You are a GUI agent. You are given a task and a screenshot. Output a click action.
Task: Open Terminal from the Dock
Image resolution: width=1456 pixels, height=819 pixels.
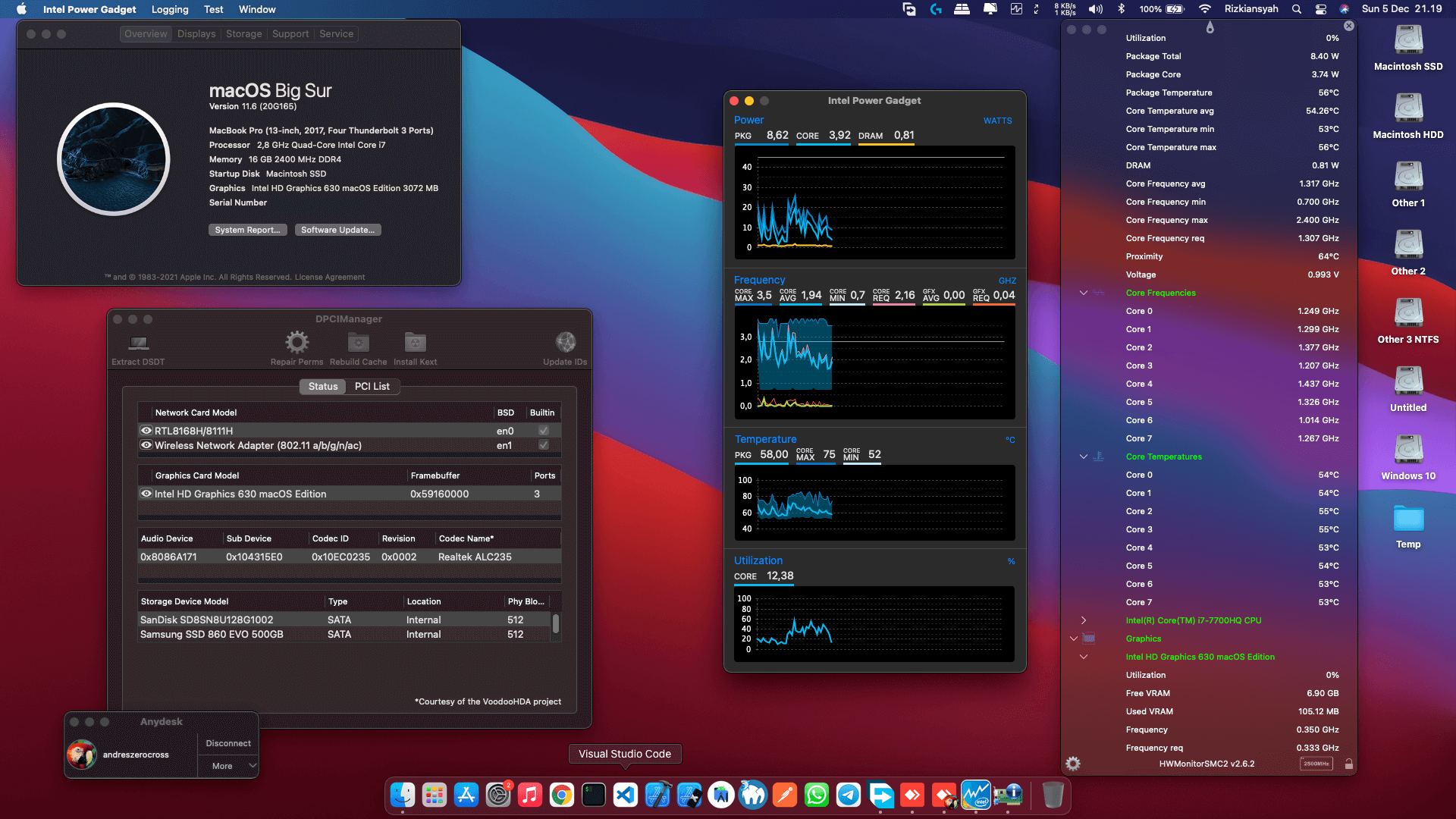click(594, 795)
